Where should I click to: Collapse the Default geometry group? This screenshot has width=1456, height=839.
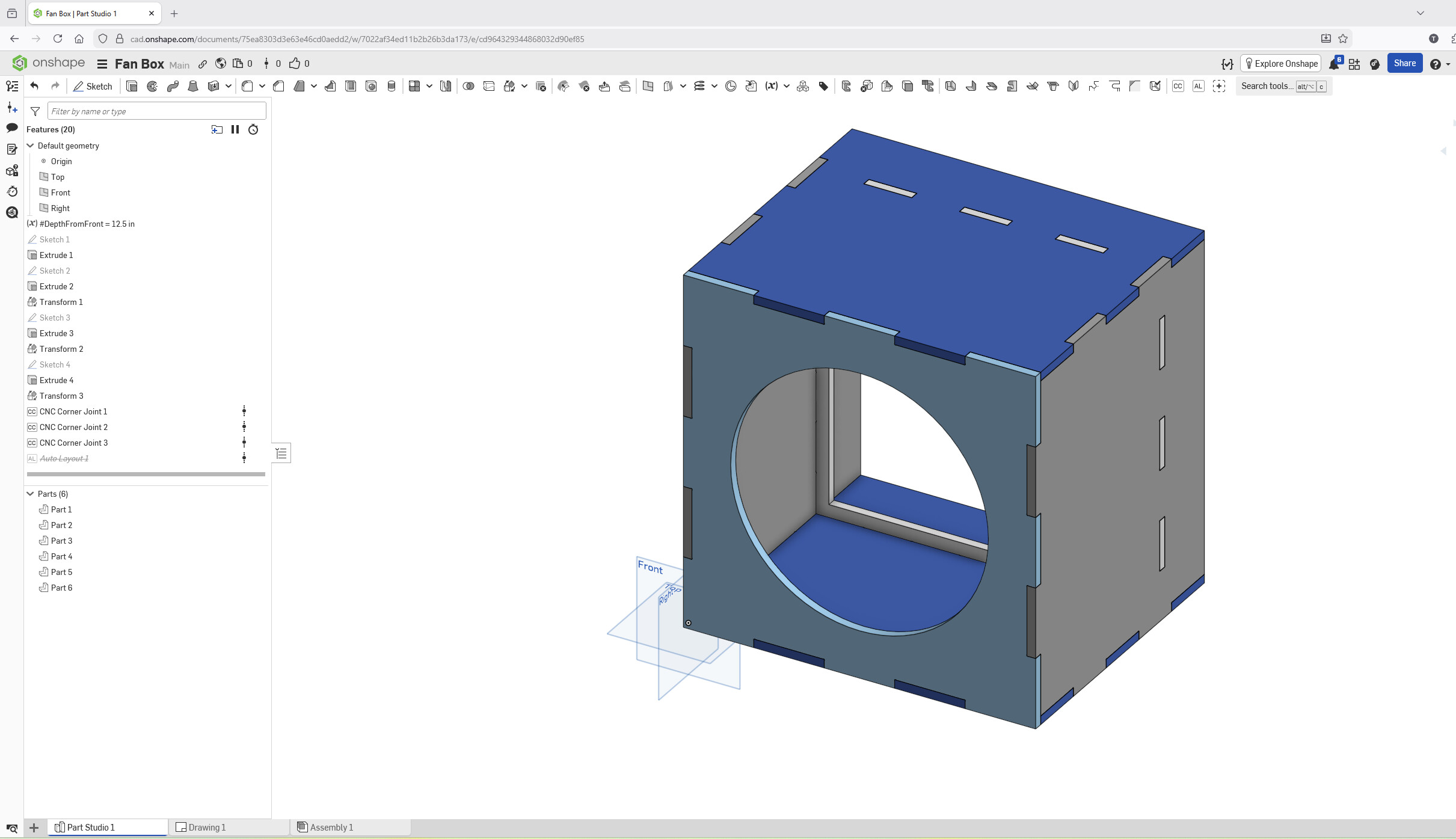pyautogui.click(x=31, y=146)
